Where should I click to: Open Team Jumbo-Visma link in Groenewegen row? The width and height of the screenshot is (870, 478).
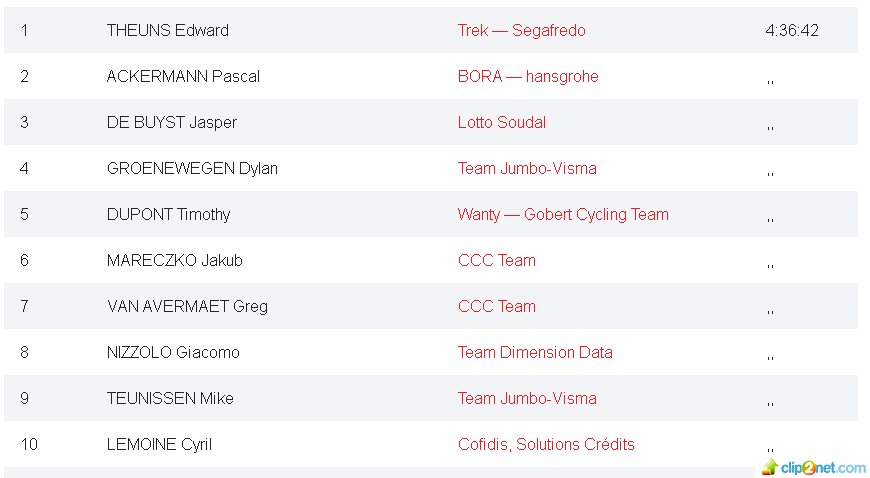527,169
